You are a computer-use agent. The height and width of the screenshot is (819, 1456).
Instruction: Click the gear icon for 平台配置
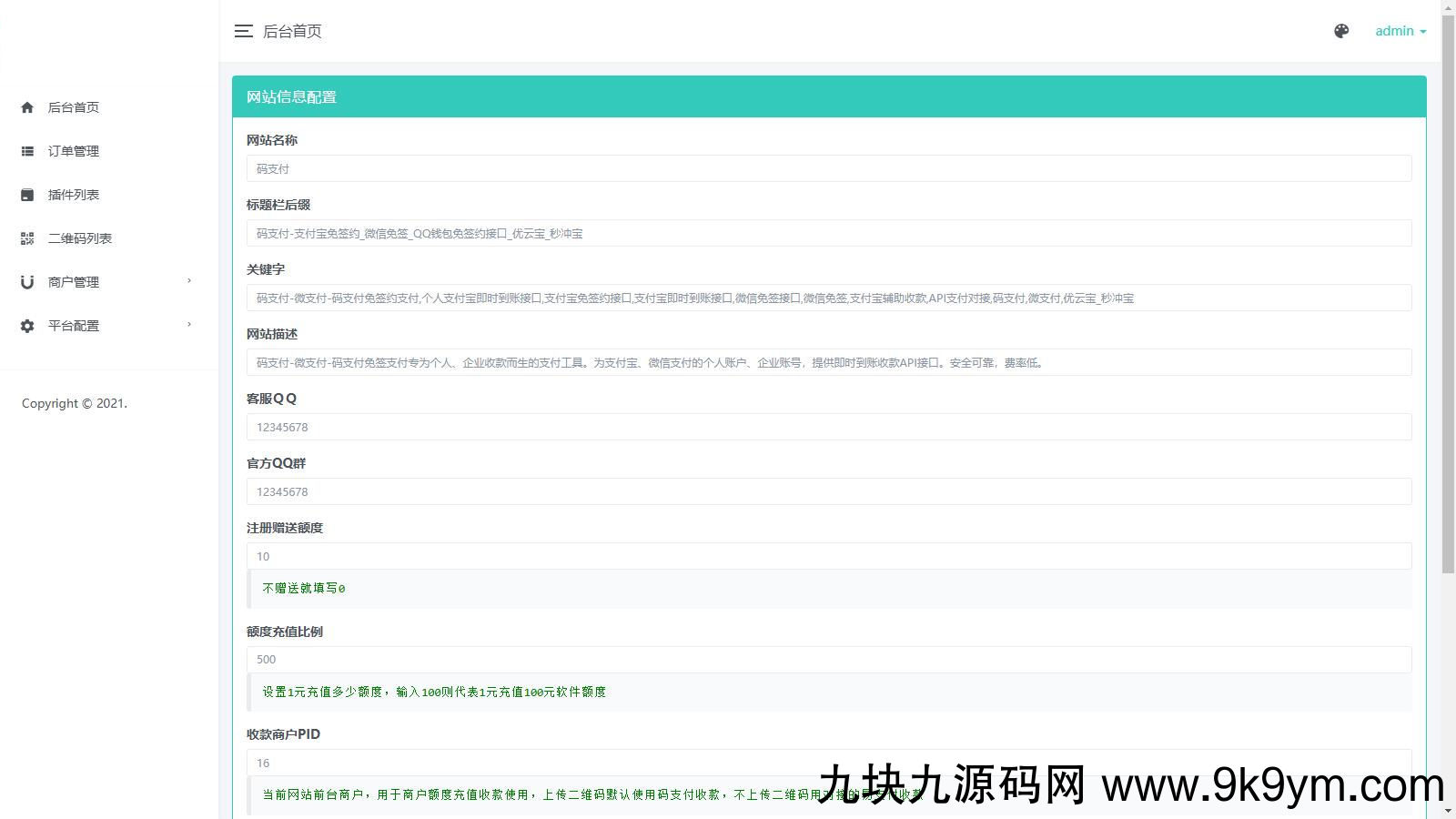[x=27, y=326]
